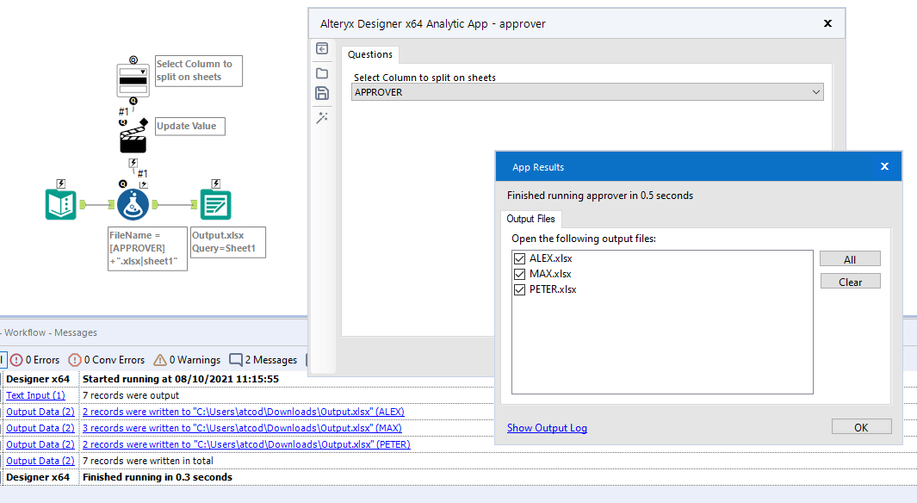Click lightning anchor above Output Data tool
Viewport: 917px width, 503px height.
(x=215, y=184)
